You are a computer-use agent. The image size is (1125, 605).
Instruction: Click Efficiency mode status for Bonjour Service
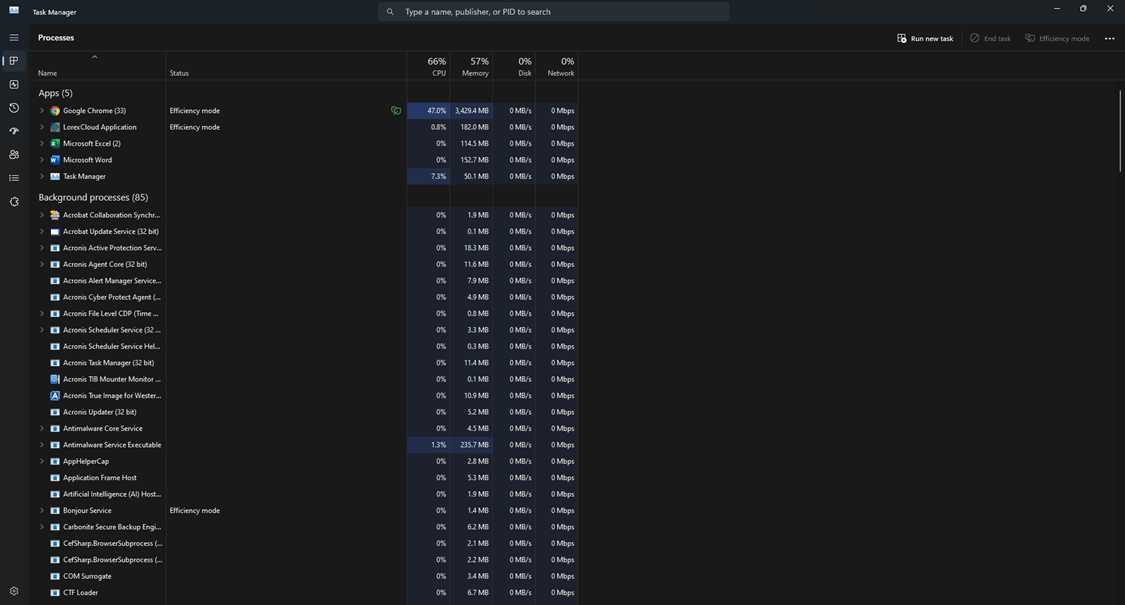click(x=194, y=511)
